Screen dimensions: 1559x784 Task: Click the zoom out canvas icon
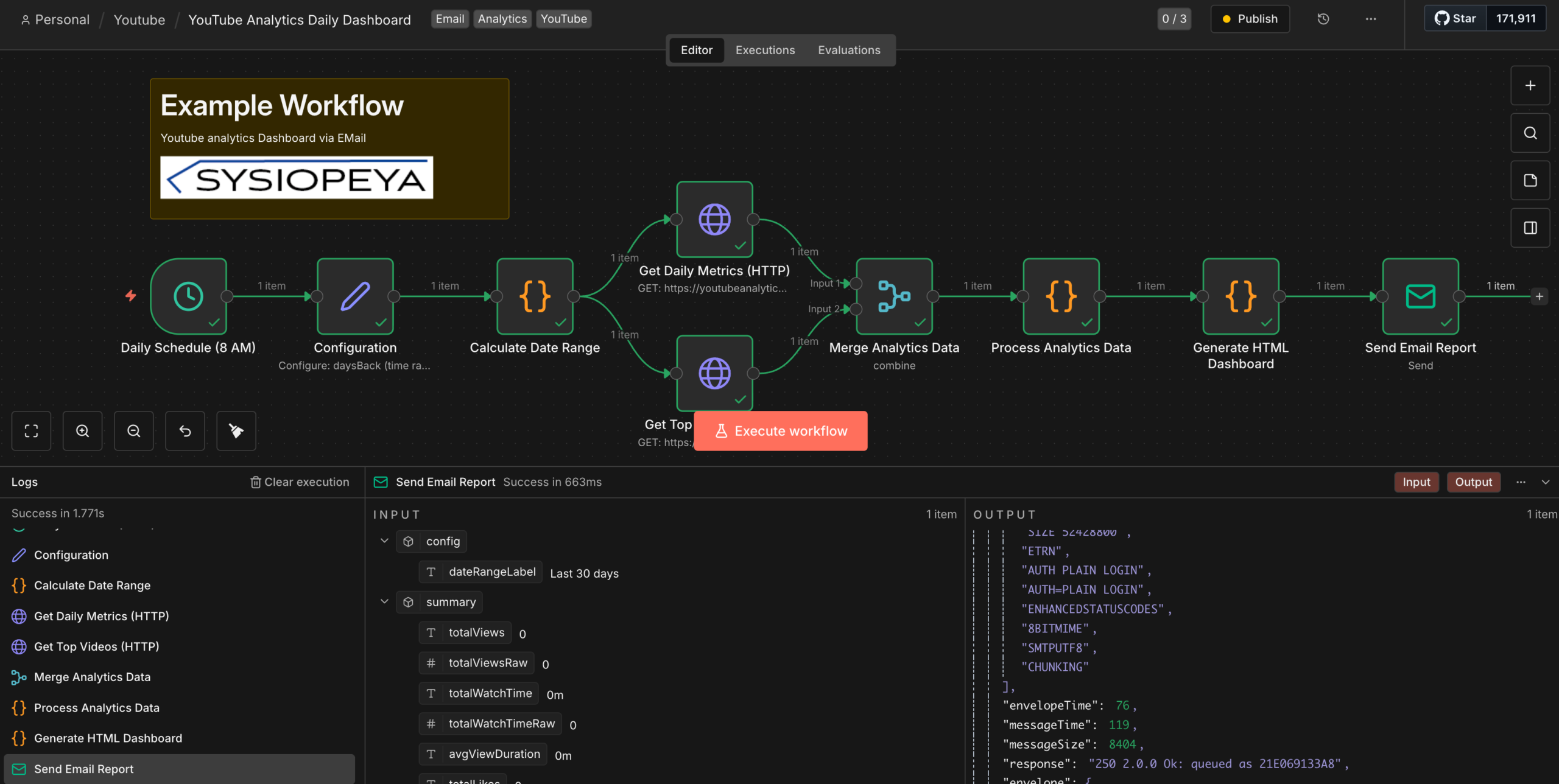point(133,431)
